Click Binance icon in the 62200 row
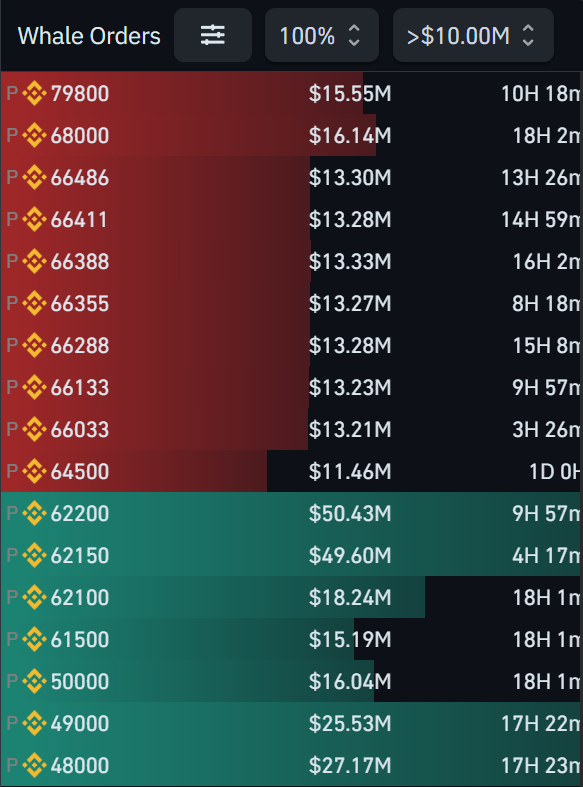Image resolution: width=583 pixels, height=787 pixels. [x=35, y=513]
